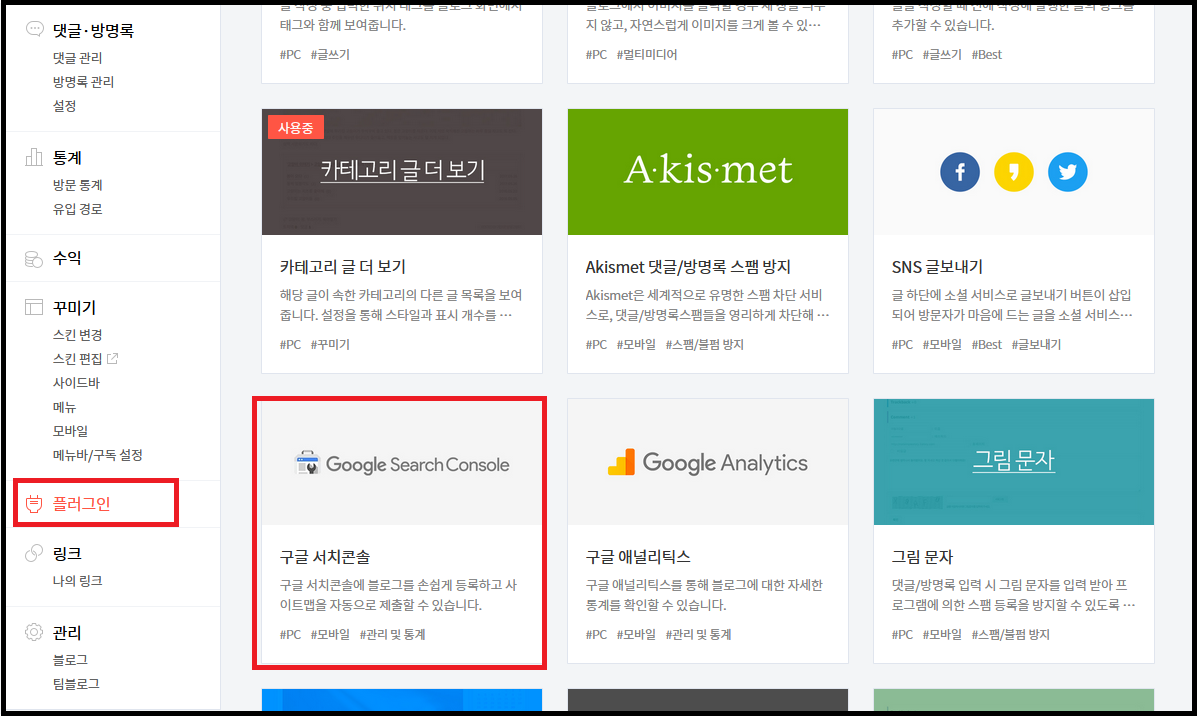Click #꾸미기 tag on 카테고리 글 더 보기 card
The width and height of the screenshot is (1198, 717).
point(330,345)
